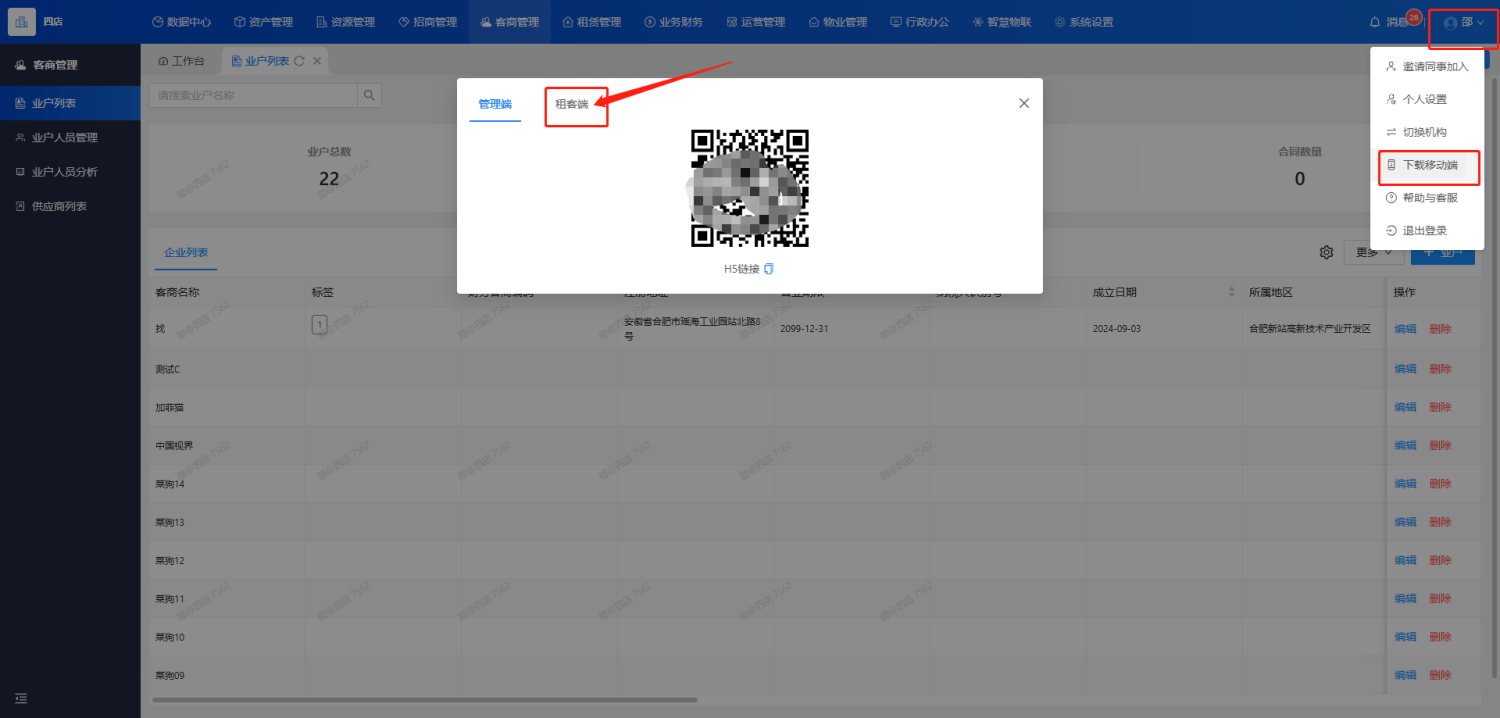Click the 2099-12-31 cell
Image resolution: width=1500 pixels, height=718 pixels.
point(805,329)
